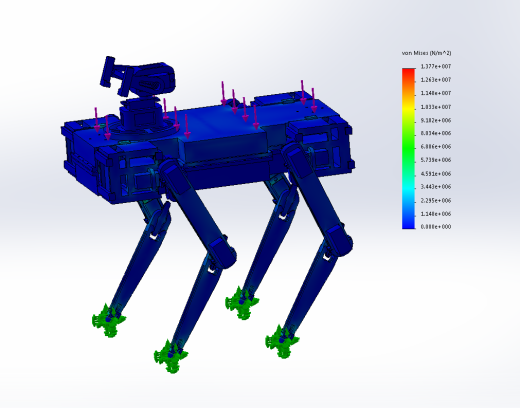Click the 0.000e+000 minimum legend value
The width and height of the screenshot is (520, 408).
tap(436, 227)
